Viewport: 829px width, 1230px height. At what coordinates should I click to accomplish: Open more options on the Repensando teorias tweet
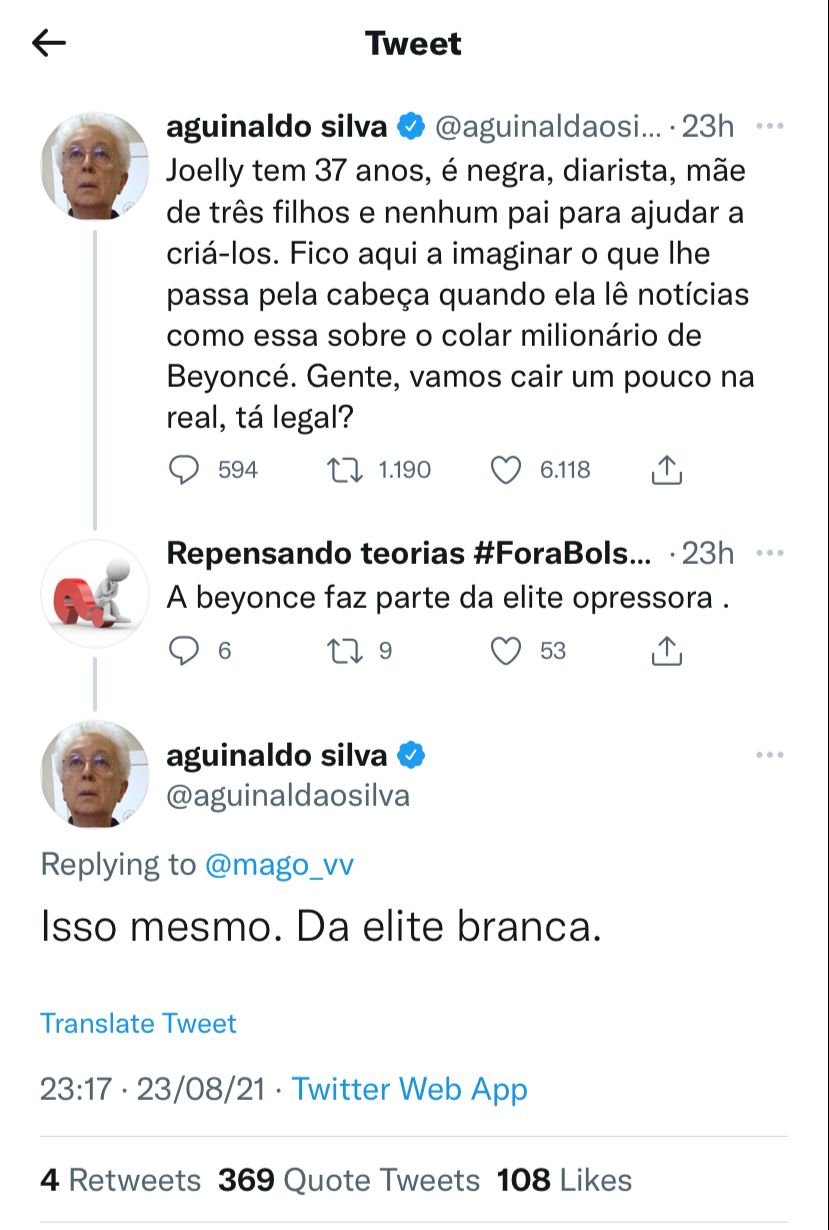click(x=770, y=552)
